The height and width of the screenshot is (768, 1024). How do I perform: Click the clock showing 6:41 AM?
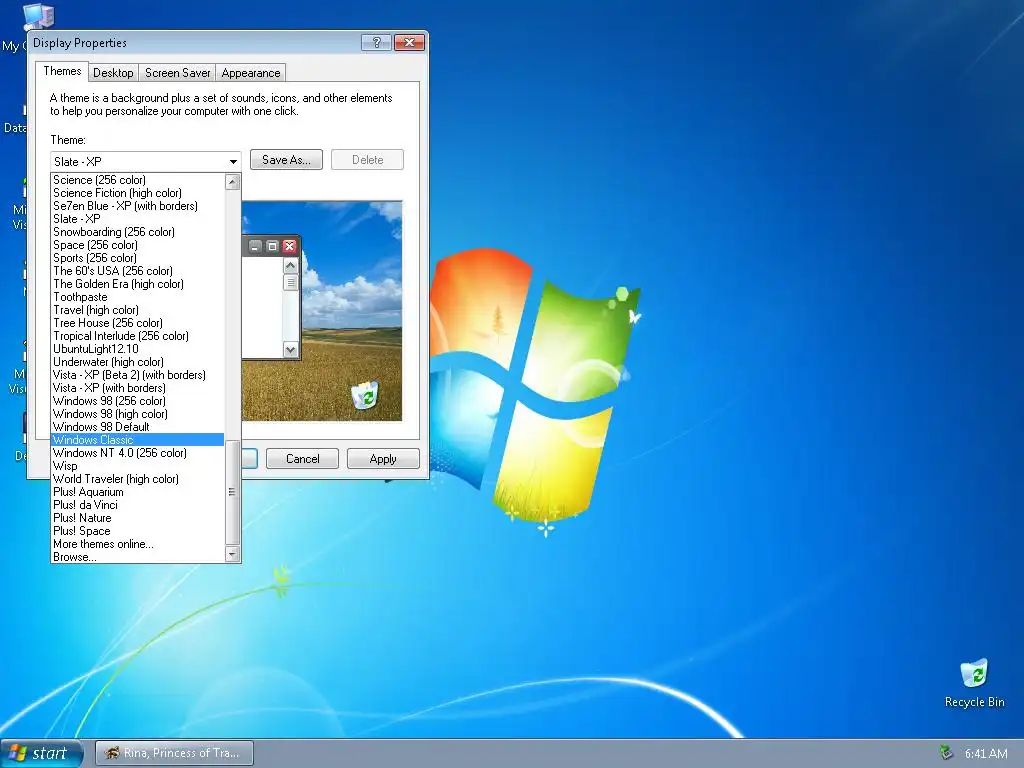coord(985,754)
